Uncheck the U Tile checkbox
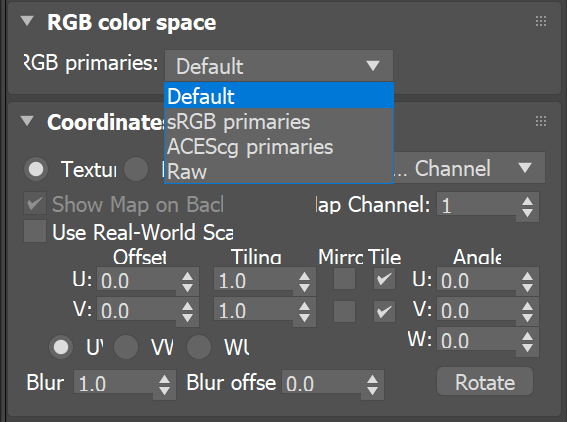 pyautogui.click(x=384, y=279)
